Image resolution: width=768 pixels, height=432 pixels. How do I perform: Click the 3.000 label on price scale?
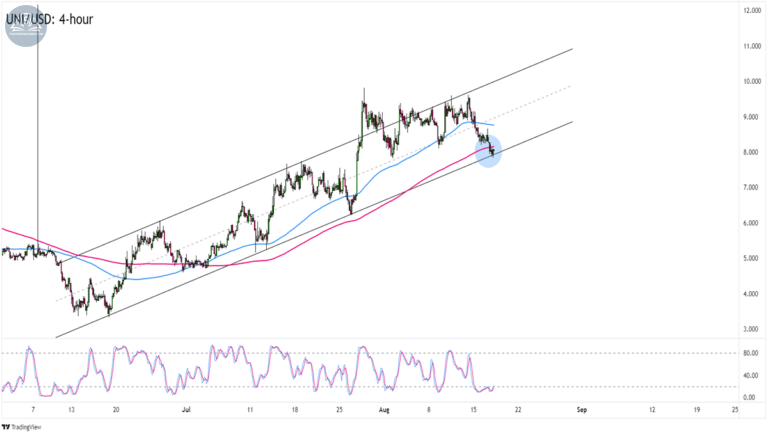(752, 329)
